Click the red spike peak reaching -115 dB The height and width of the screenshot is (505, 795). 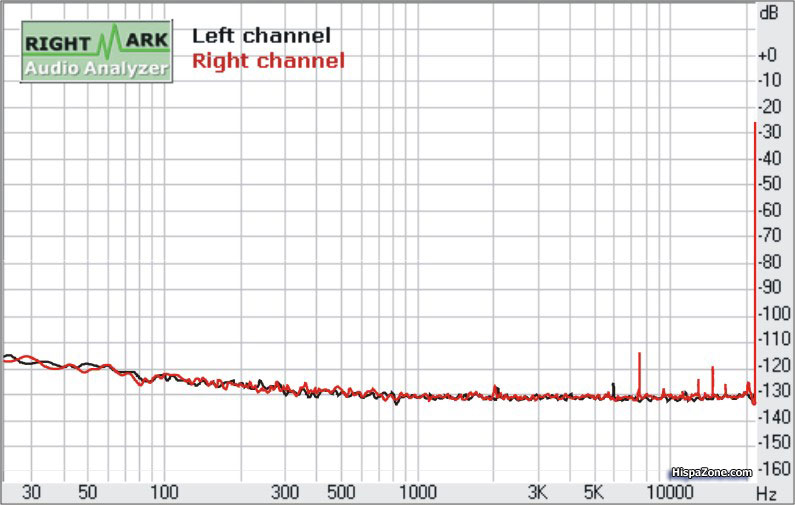[x=637, y=356]
